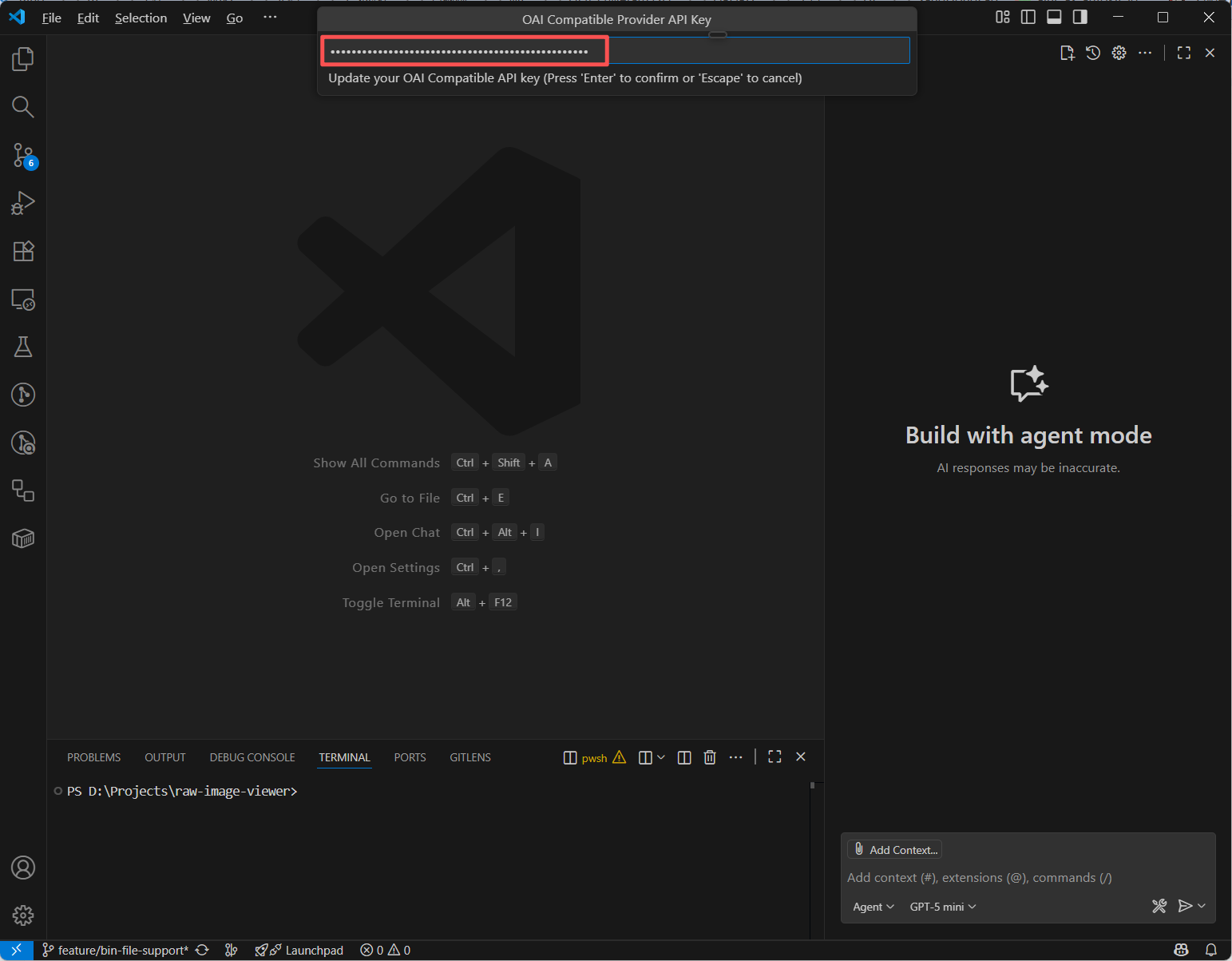Viewport: 1232px width, 961px height.
Task: Click the Add Context... button
Action: [895, 849]
